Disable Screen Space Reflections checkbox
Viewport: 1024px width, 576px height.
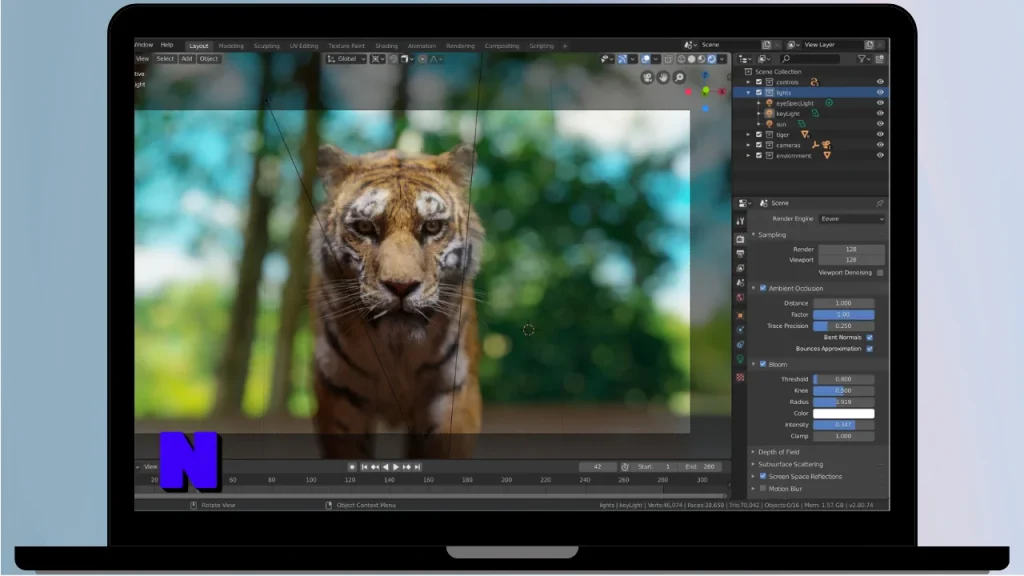[x=763, y=476]
